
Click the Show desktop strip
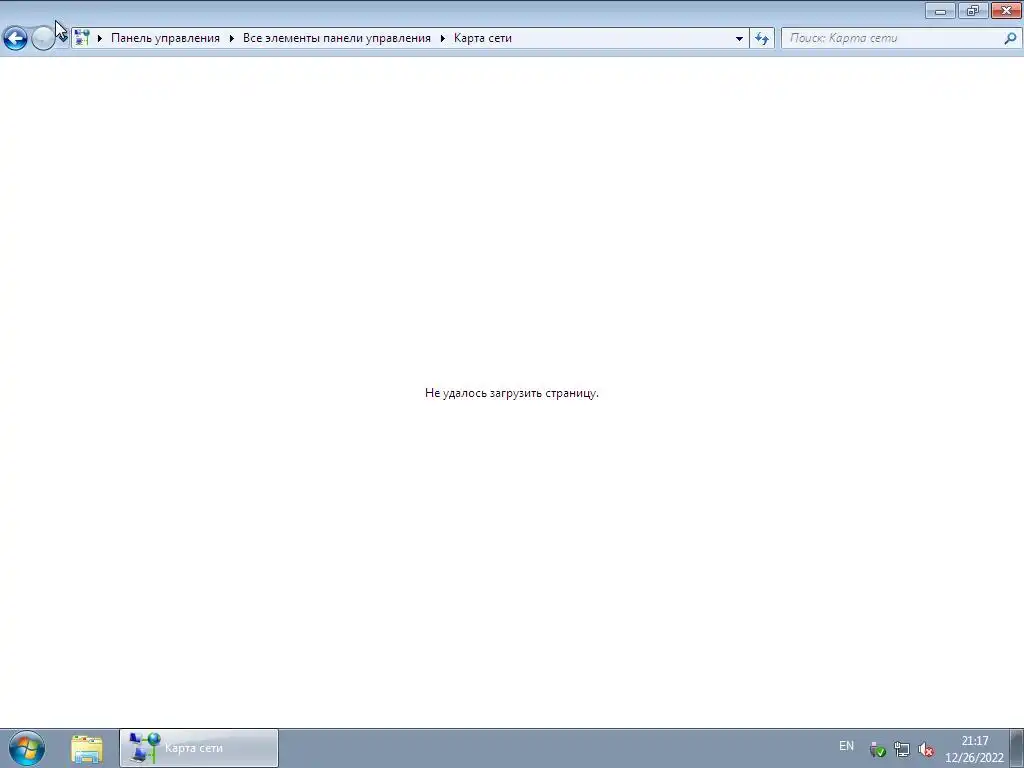pyautogui.click(x=1017, y=748)
